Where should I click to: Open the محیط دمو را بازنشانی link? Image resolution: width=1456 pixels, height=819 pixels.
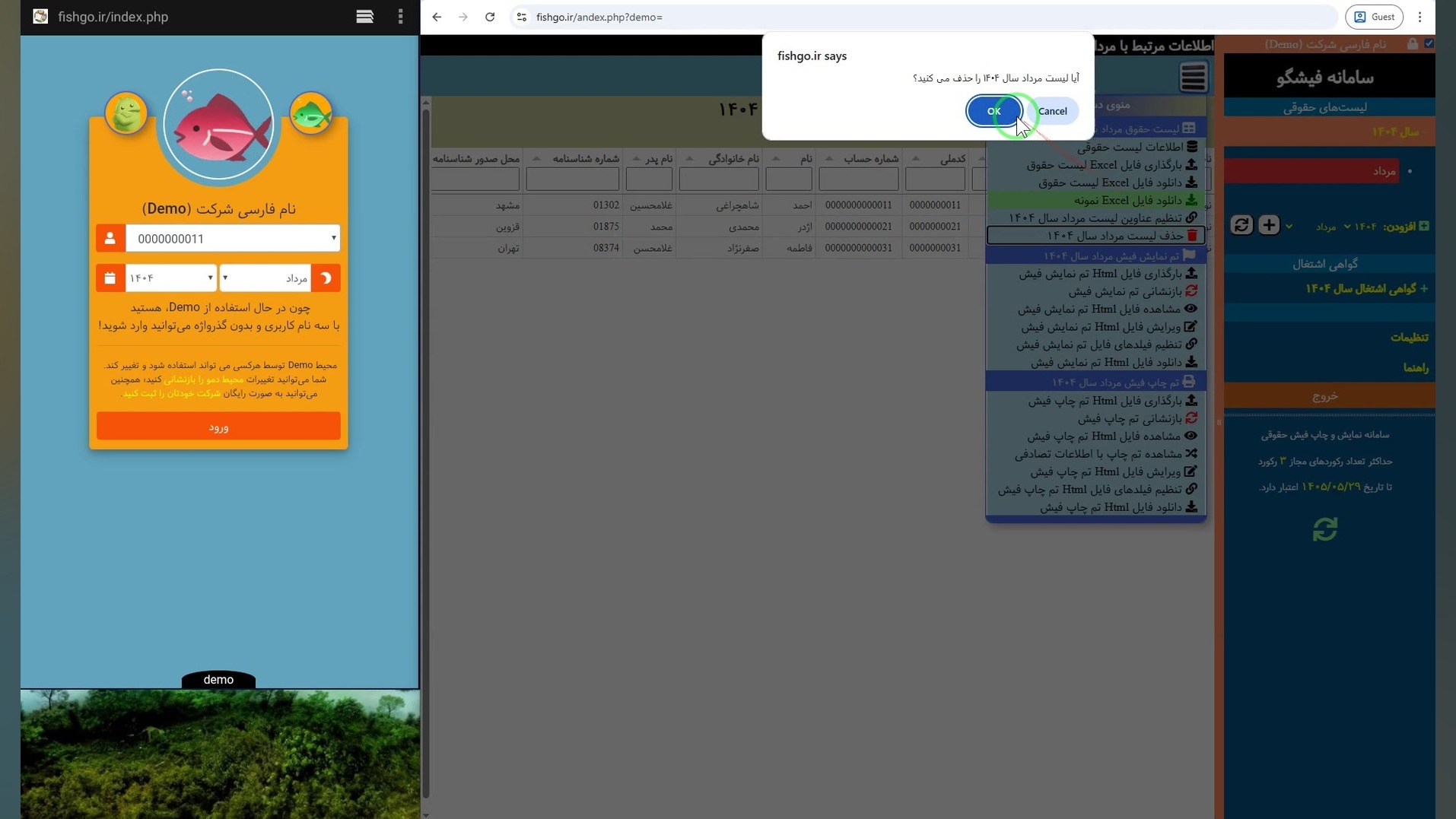pyautogui.click(x=204, y=379)
